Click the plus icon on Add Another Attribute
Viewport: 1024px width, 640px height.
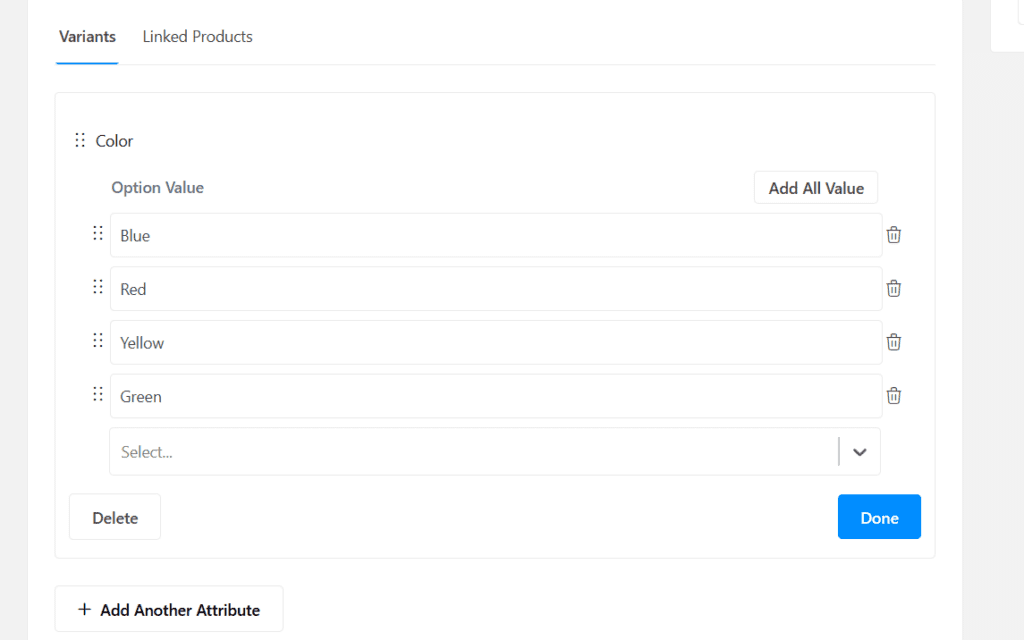(x=86, y=608)
